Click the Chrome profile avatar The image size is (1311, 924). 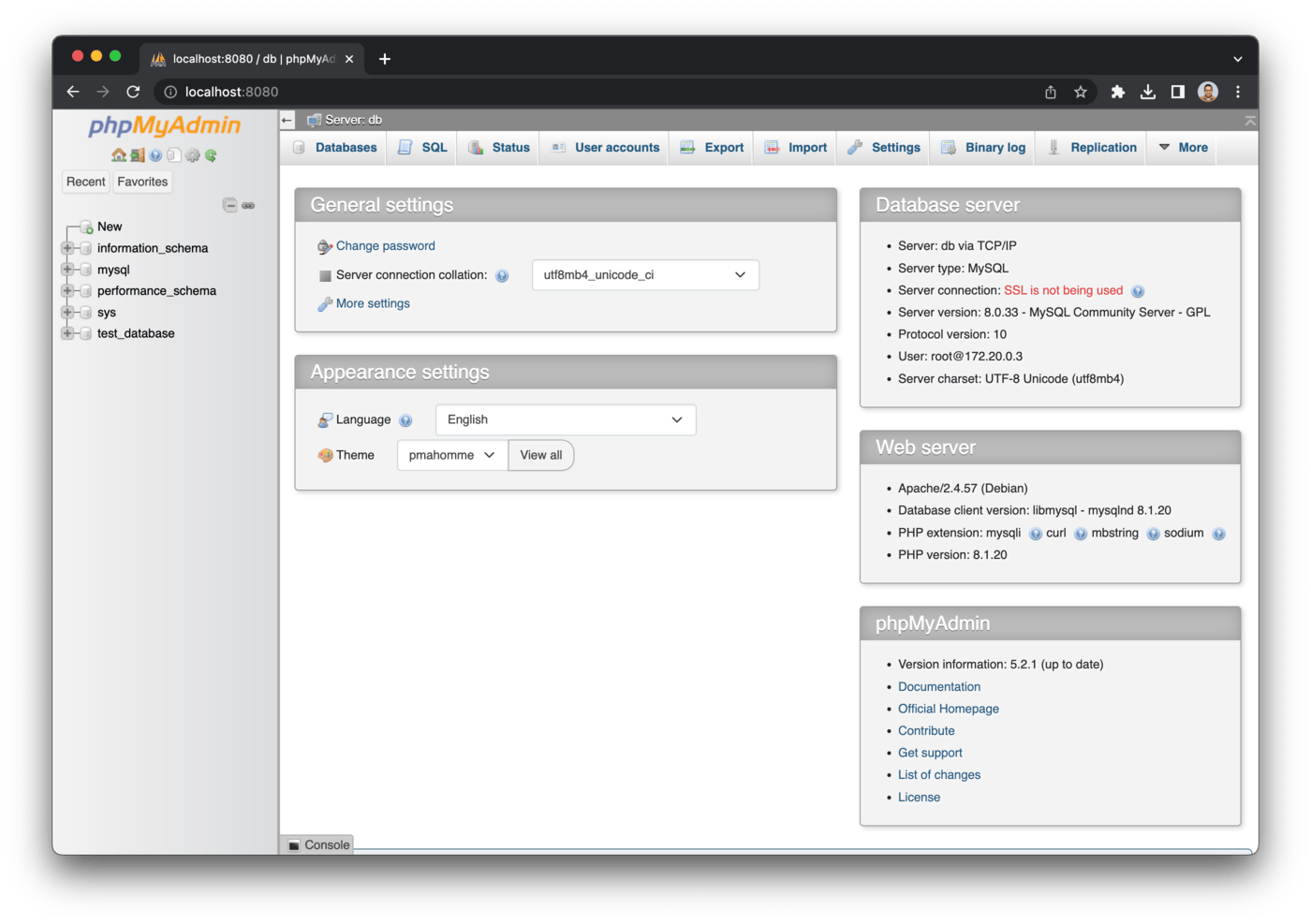click(1208, 92)
